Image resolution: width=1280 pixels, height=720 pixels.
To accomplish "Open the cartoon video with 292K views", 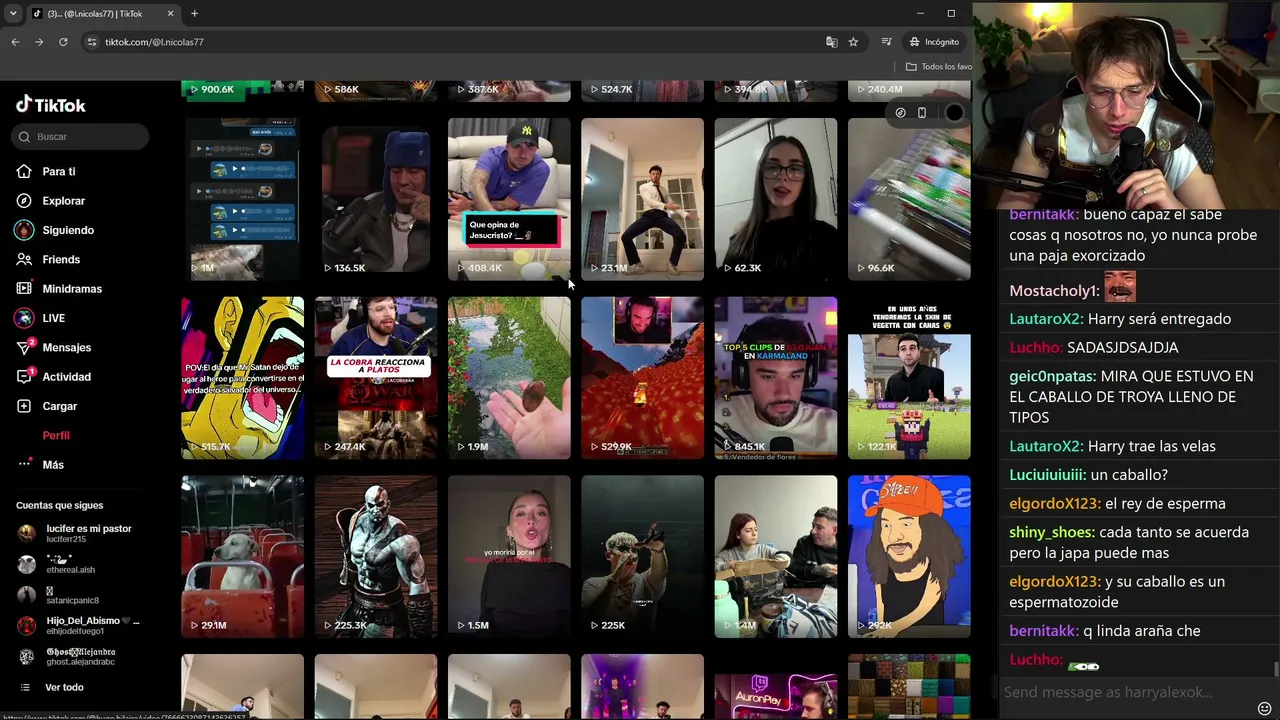I will coord(909,557).
